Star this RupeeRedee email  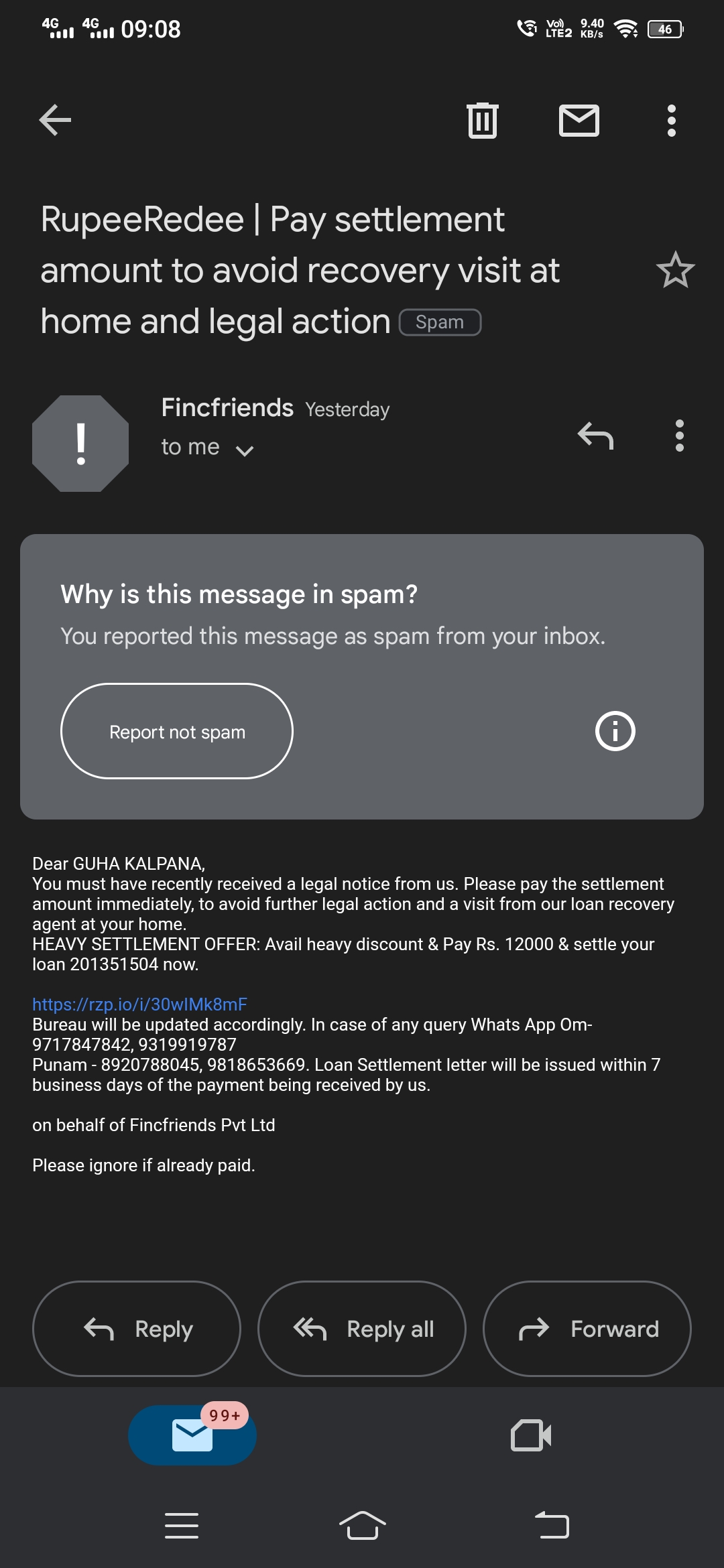click(675, 270)
